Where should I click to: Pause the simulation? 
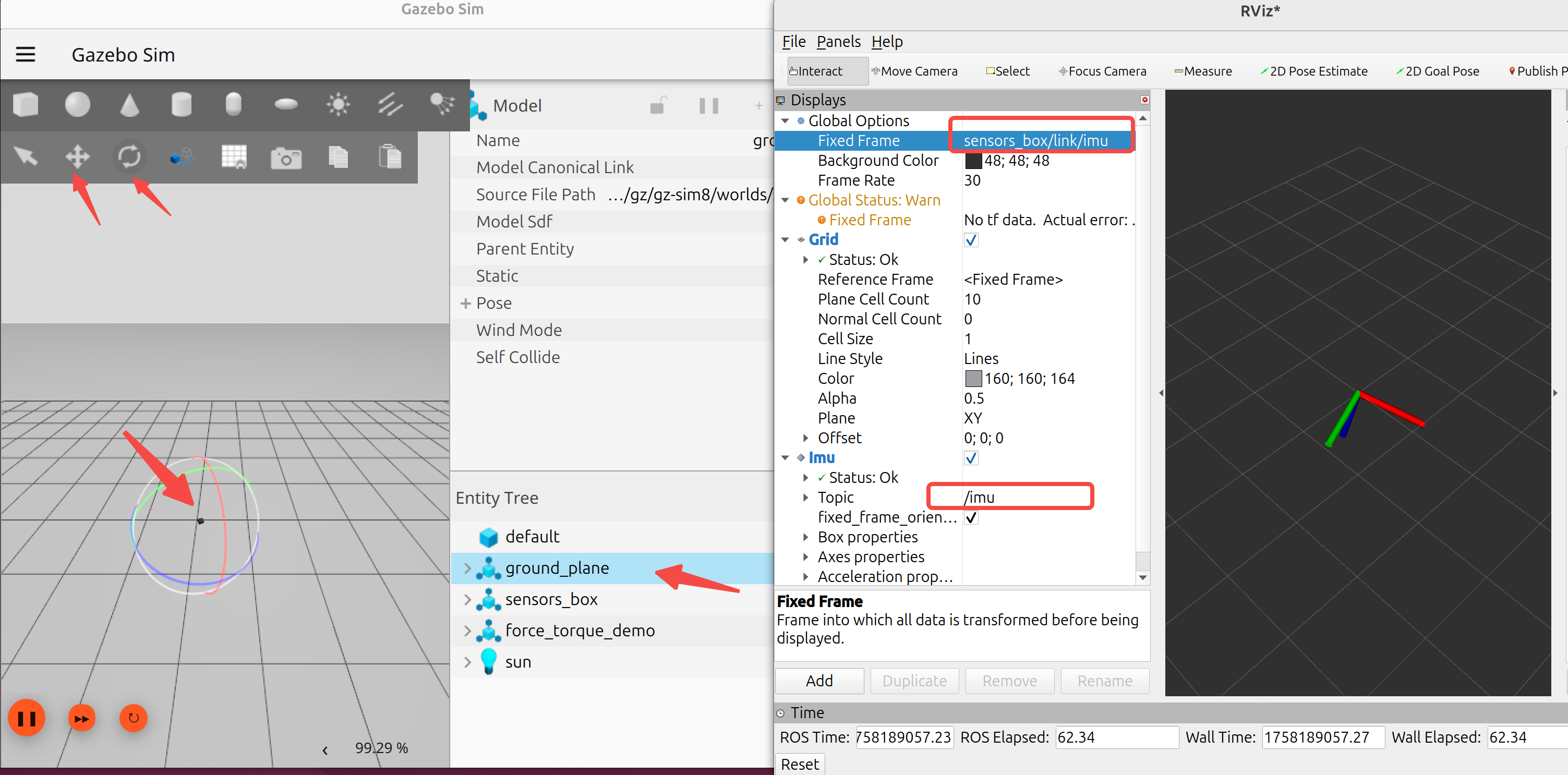[x=26, y=718]
